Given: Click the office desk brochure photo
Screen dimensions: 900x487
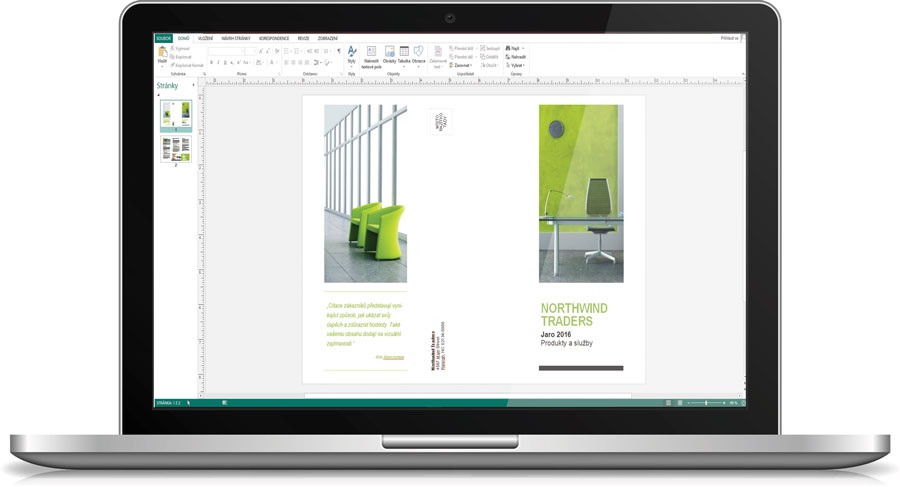Looking at the screenshot, I should [581, 194].
